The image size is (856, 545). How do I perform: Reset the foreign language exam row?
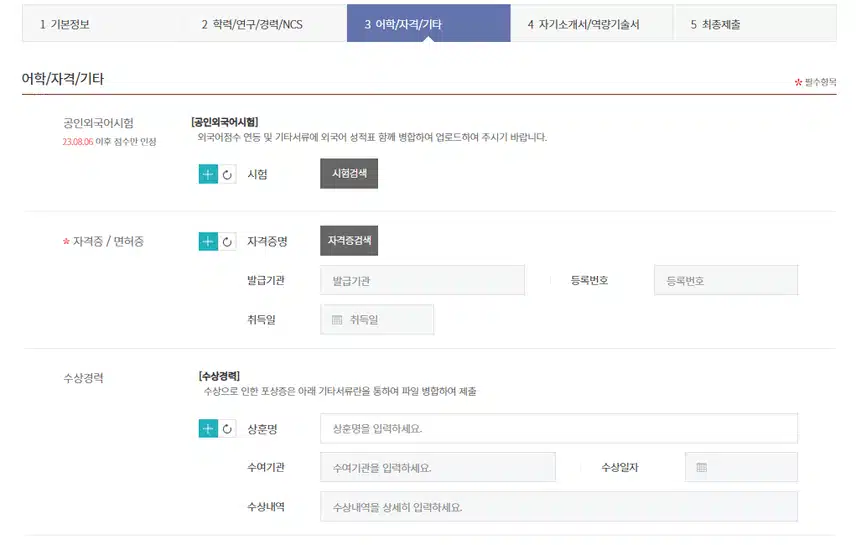point(227,175)
